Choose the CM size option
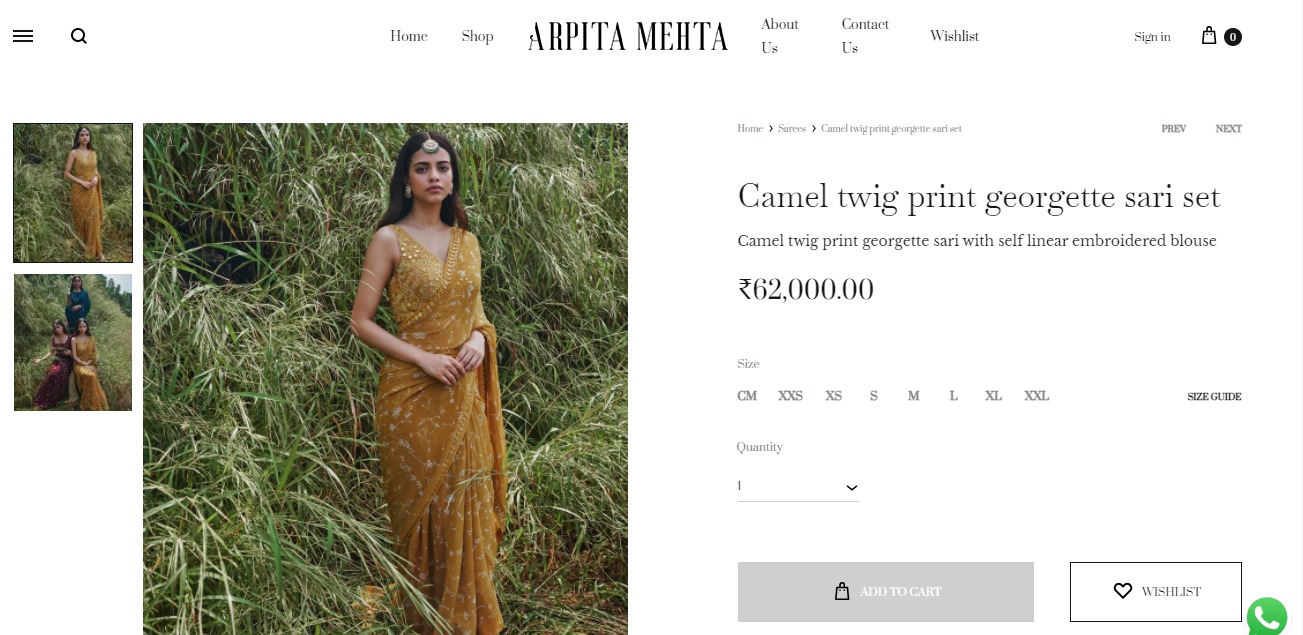The height and width of the screenshot is (635, 1303). pyautogui.click(x=747, y=396)
